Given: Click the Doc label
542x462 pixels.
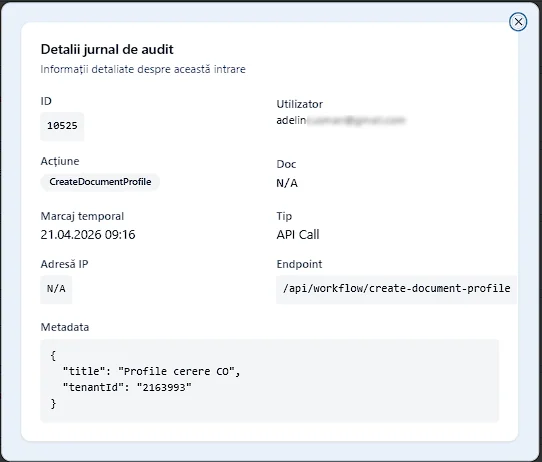Looking at the screenshot, I should point(286,164).
